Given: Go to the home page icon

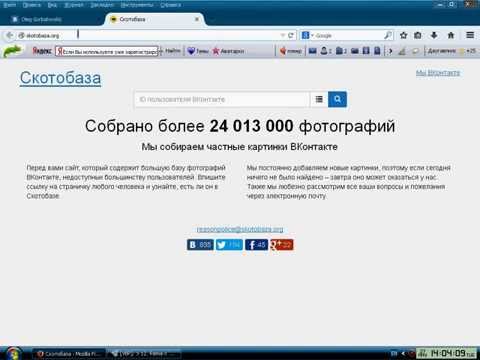Looking at the screenshot, I should point(451,35).
